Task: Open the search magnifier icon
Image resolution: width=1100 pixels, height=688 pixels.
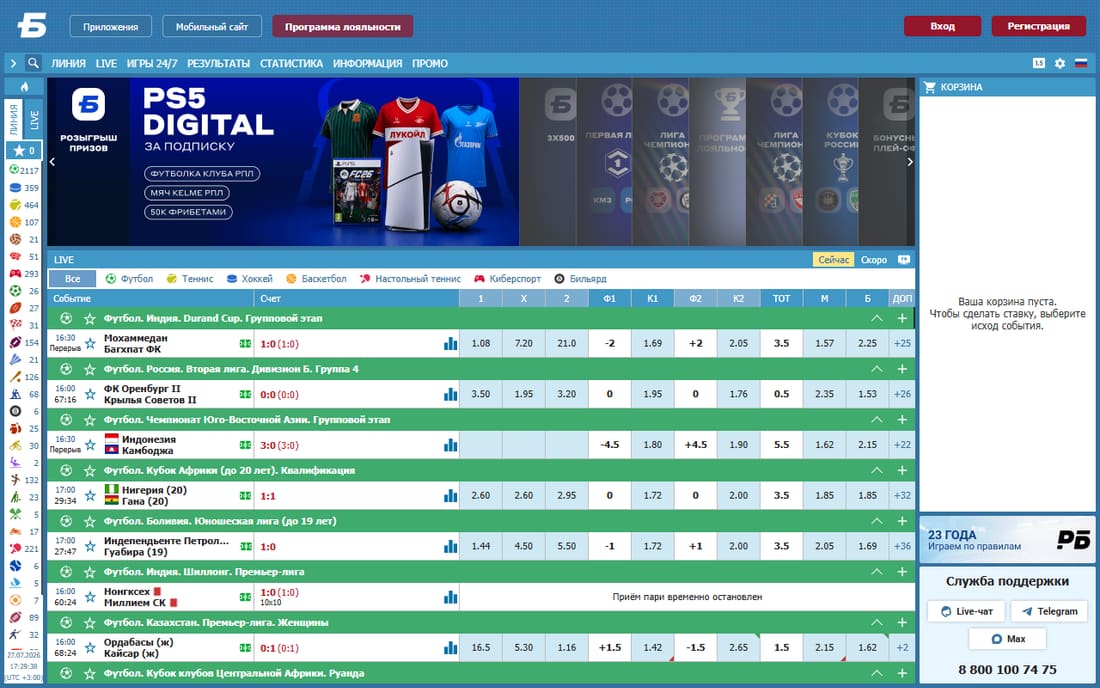Action: [x=33, y=63]
